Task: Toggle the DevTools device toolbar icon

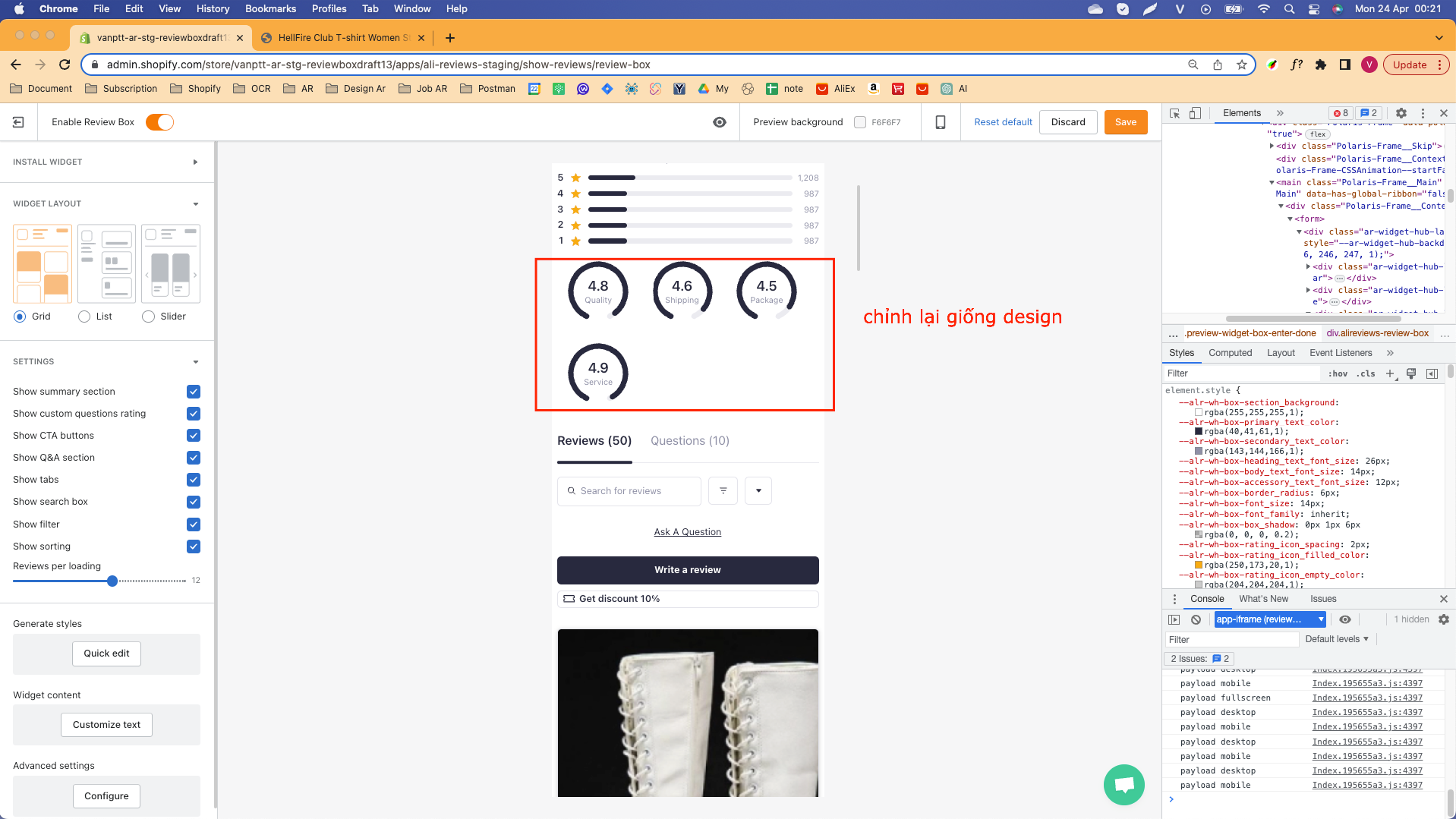Action: point(1195,113)
